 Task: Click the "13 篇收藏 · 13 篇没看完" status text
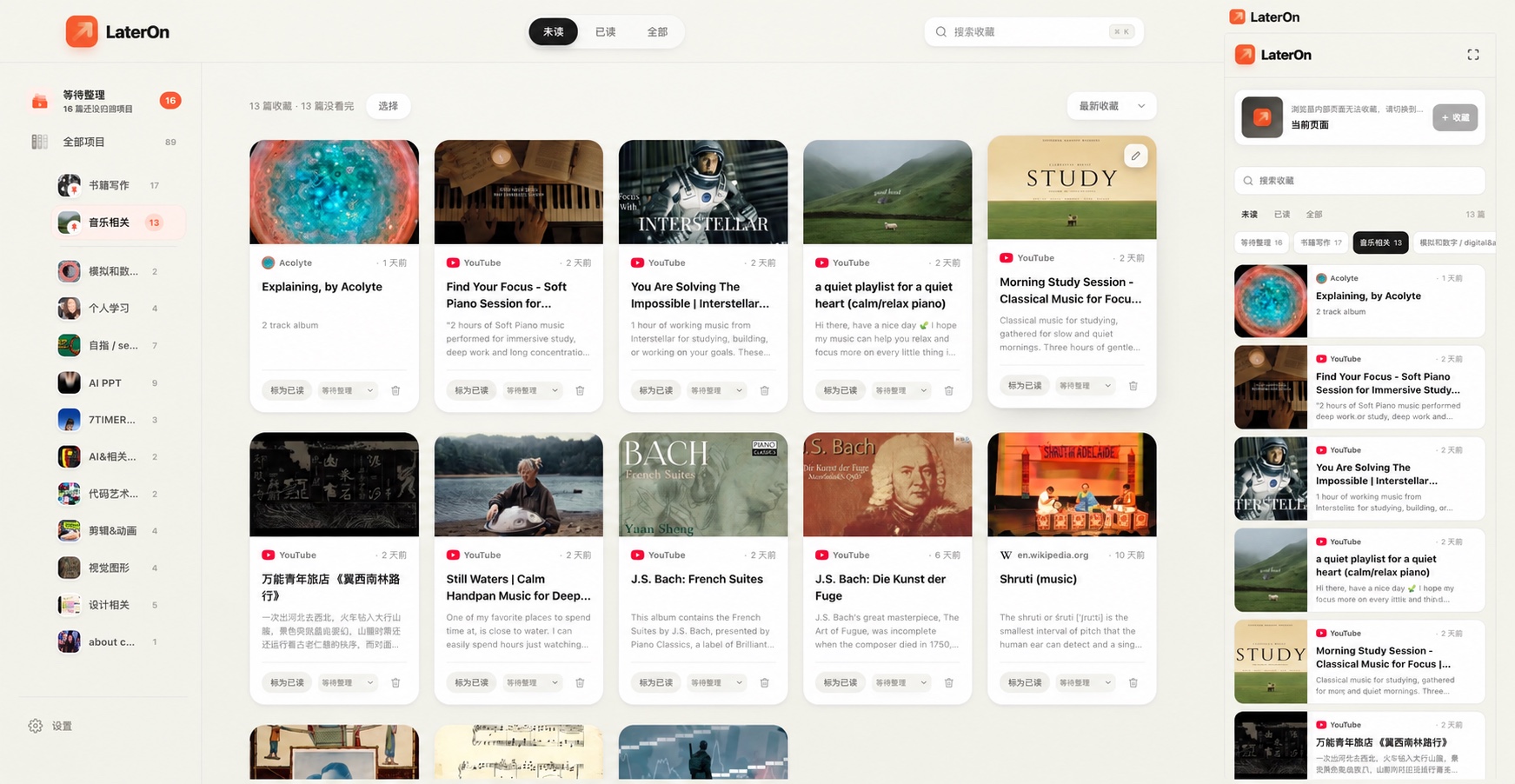pos(302,106)
